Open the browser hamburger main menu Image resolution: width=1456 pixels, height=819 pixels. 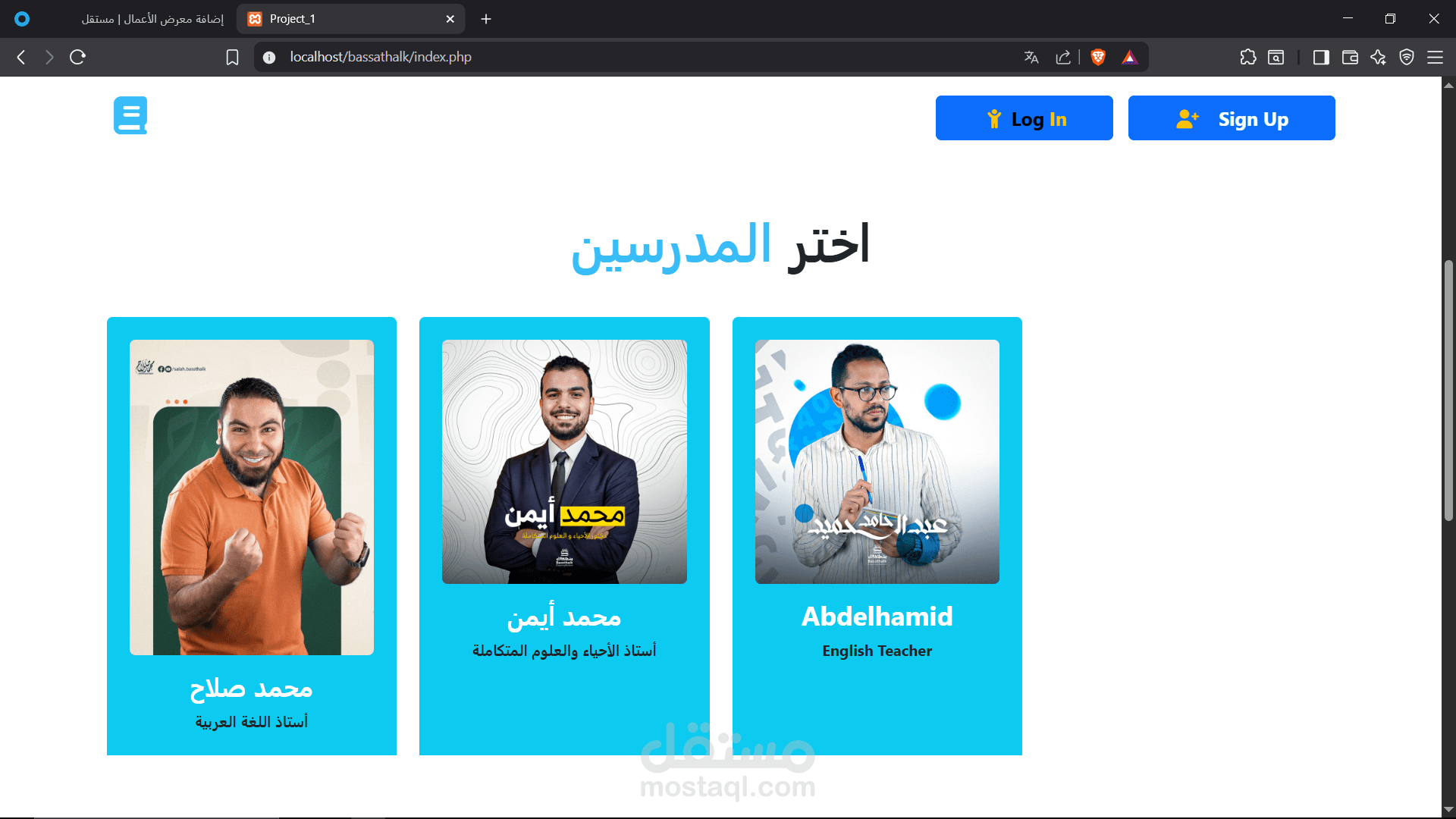tap(1435, 57)
